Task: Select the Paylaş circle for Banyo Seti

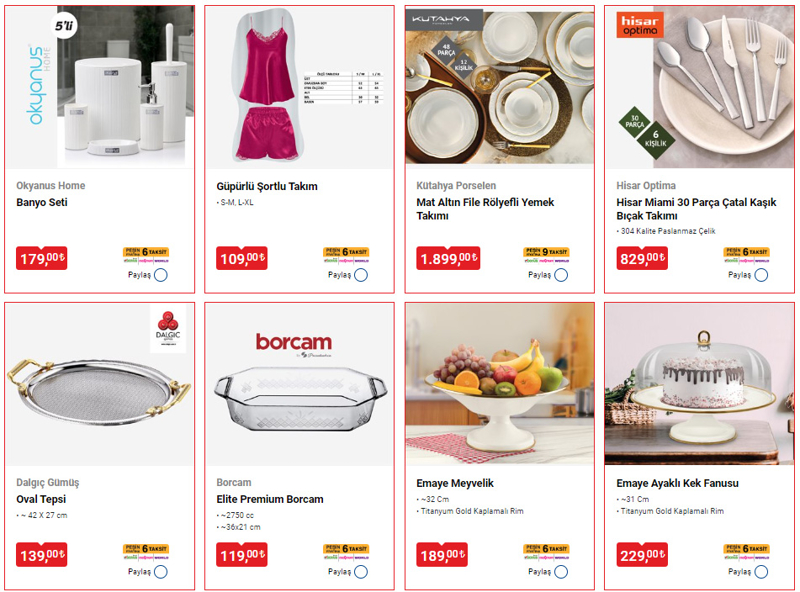Action: click(161, 275)
